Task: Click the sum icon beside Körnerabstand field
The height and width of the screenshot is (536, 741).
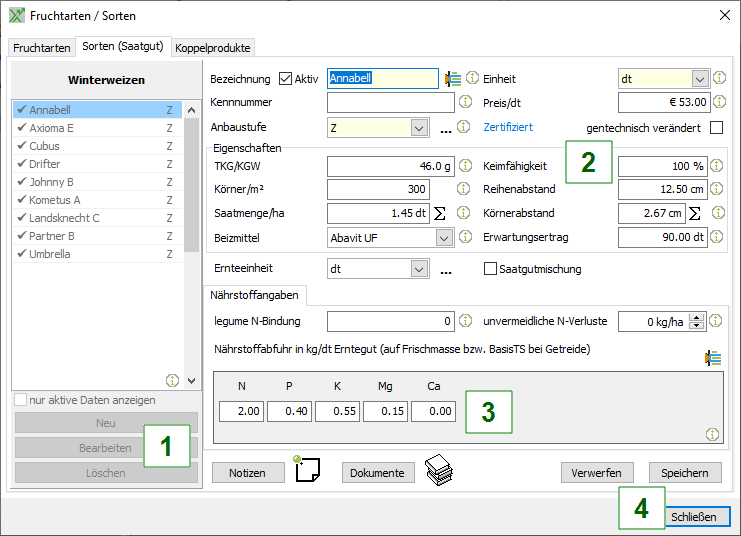Action: 695,213
